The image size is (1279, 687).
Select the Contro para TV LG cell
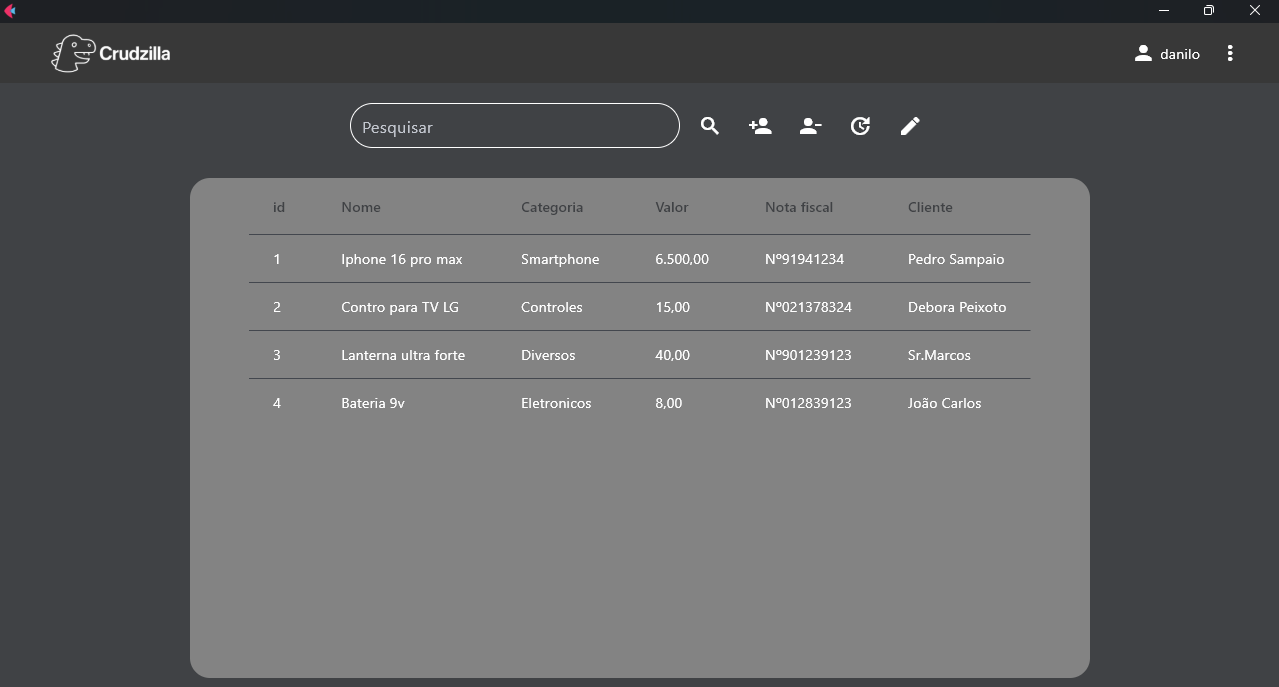(x=400, y=307)
